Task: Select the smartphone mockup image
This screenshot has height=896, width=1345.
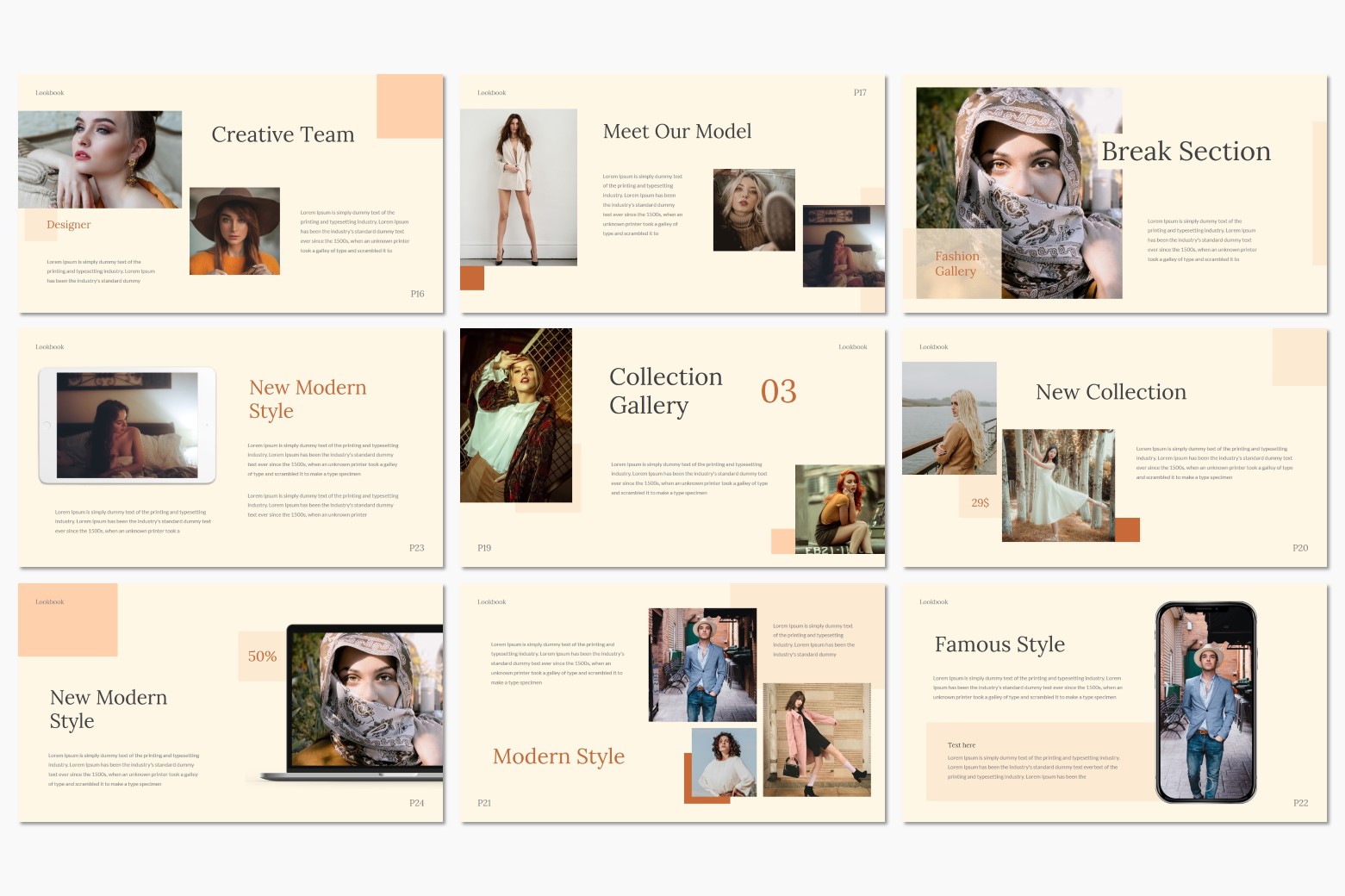Action: click(1205, 702)
